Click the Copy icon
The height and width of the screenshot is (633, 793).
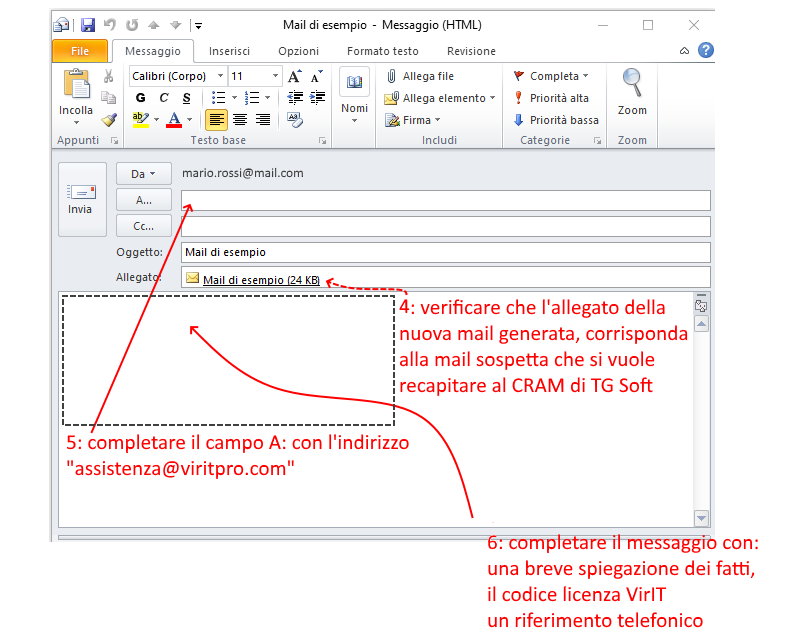(x=108, y=98)
